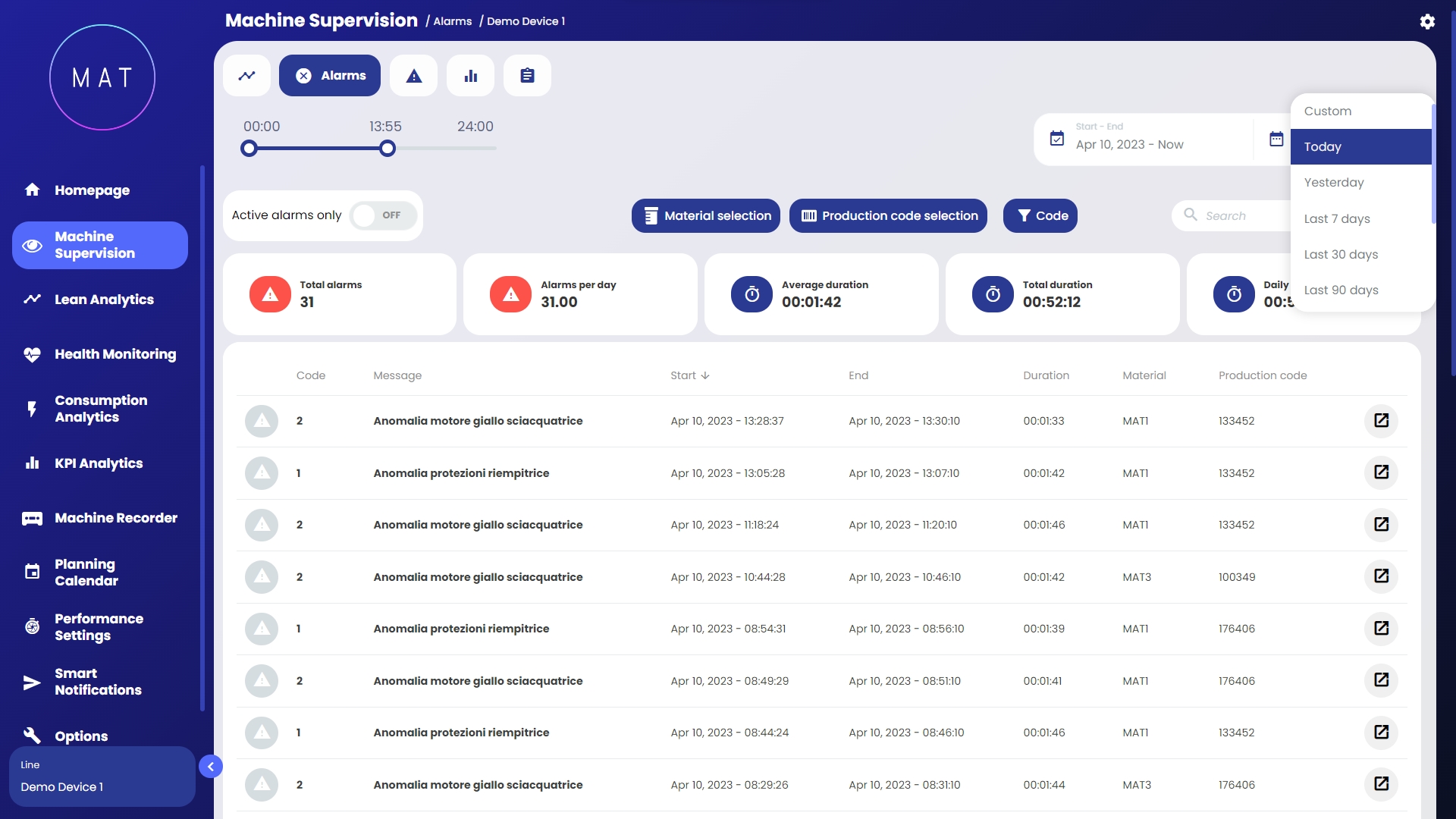Open the Code filter button
This screenshot has width=1456, height=819.
tap(1040, 216)
